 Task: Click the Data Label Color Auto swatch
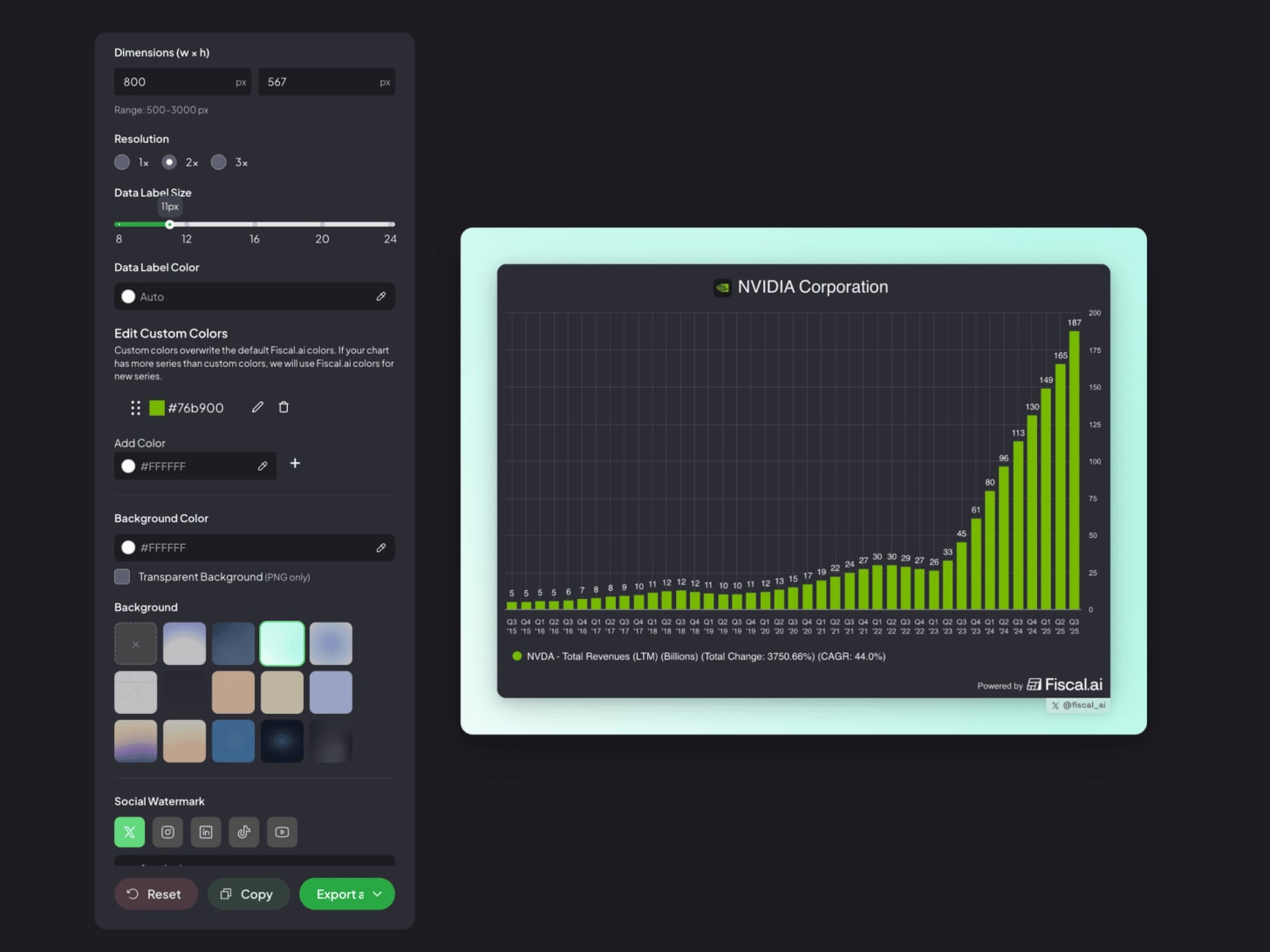pyautogui.click(x=128, y=296)
